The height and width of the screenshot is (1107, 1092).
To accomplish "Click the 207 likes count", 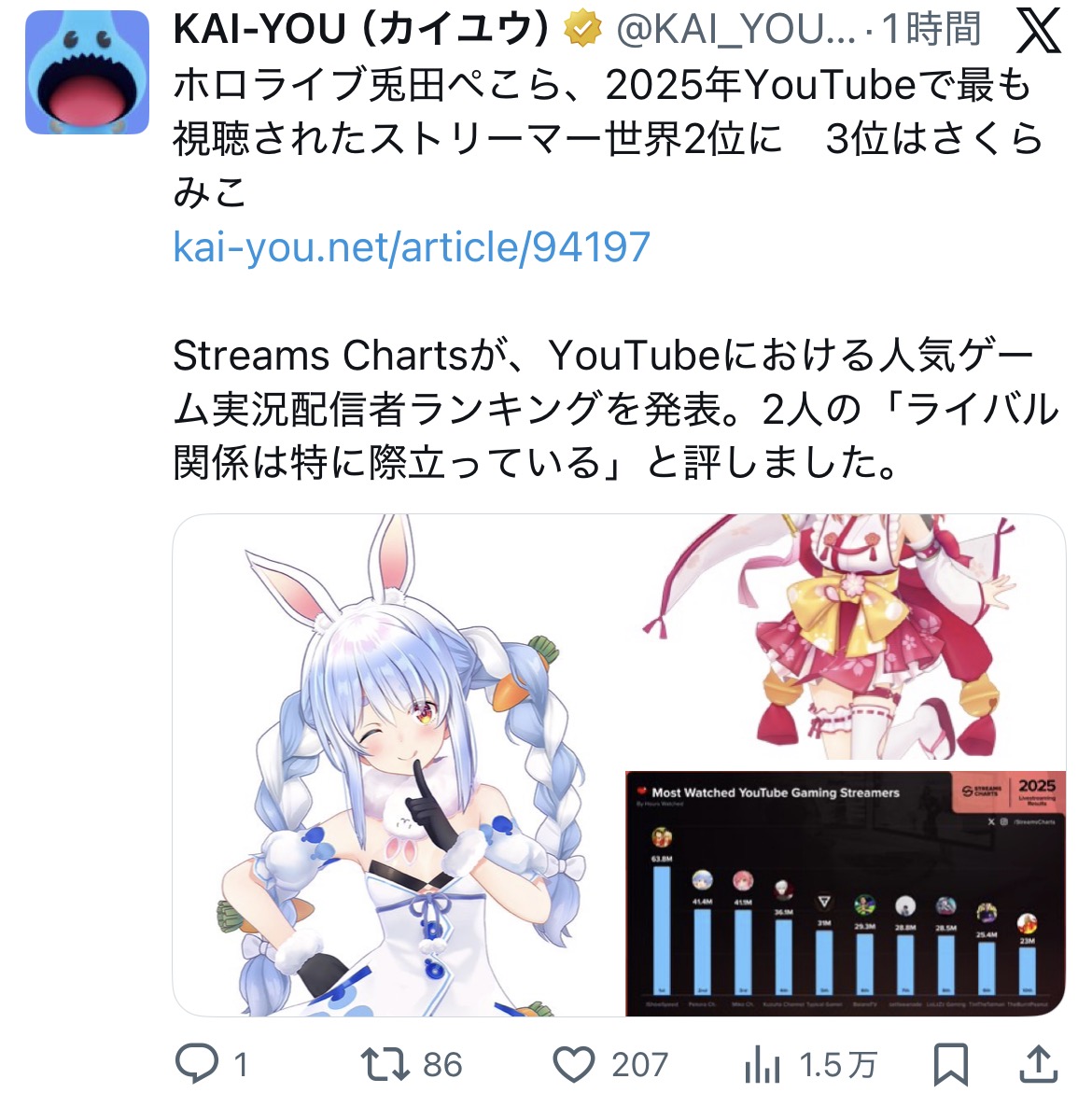I will [x=639, y=1065].
